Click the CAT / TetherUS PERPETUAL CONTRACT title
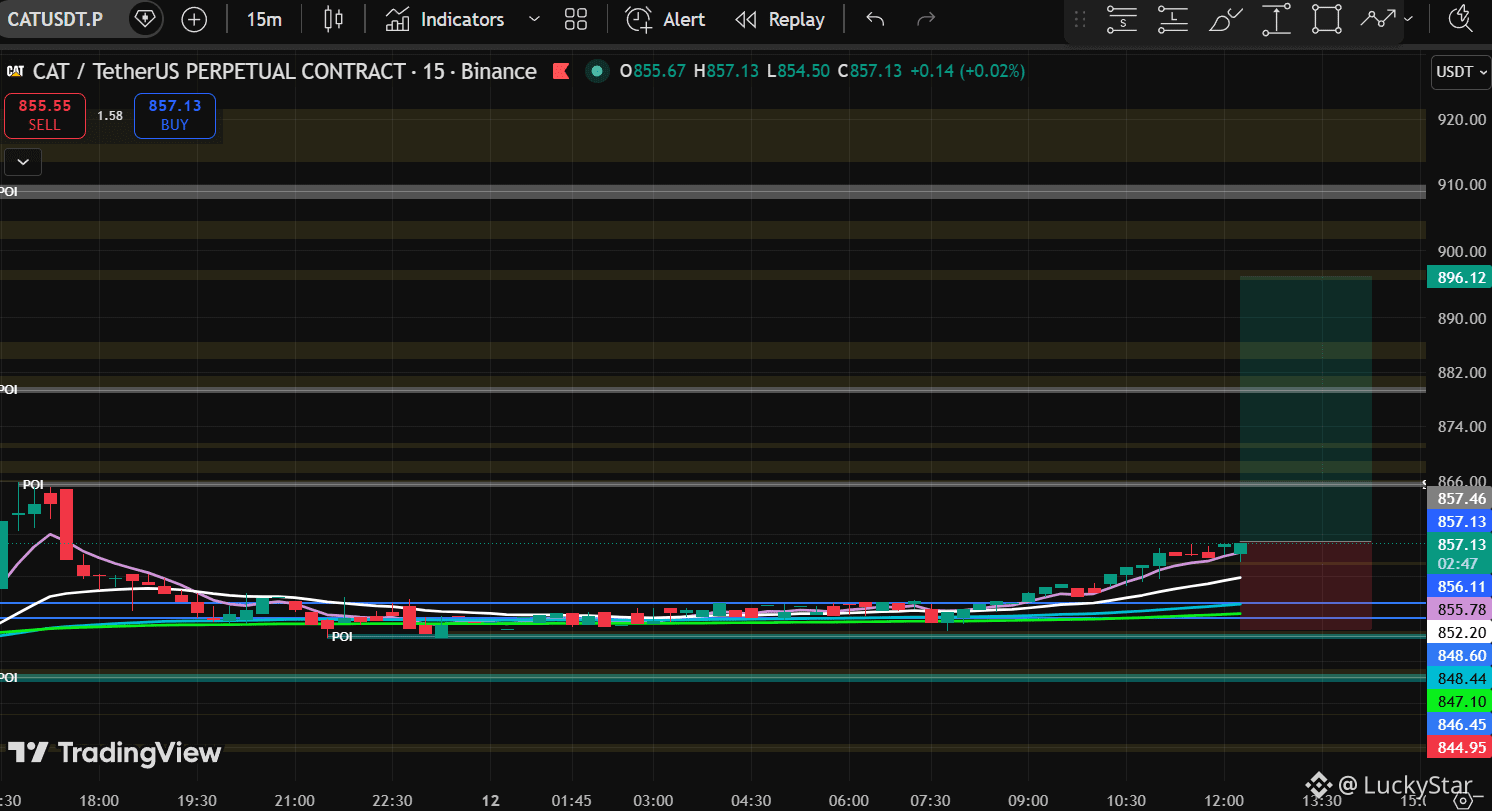Screen dimensions: 1492x811 (x=217, y=71)
